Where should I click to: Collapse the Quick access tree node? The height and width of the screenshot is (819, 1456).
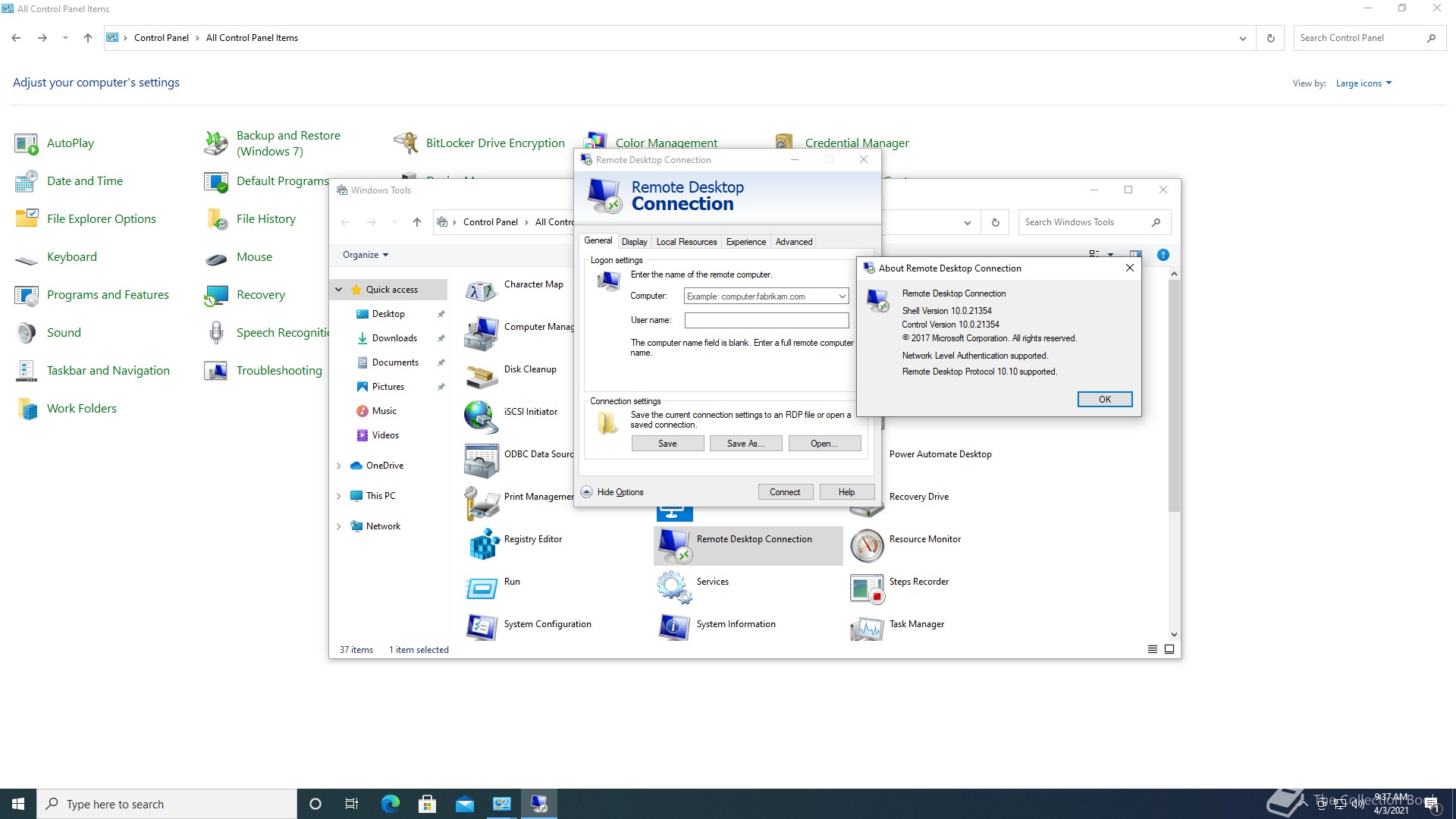click(x=339, y=290)
